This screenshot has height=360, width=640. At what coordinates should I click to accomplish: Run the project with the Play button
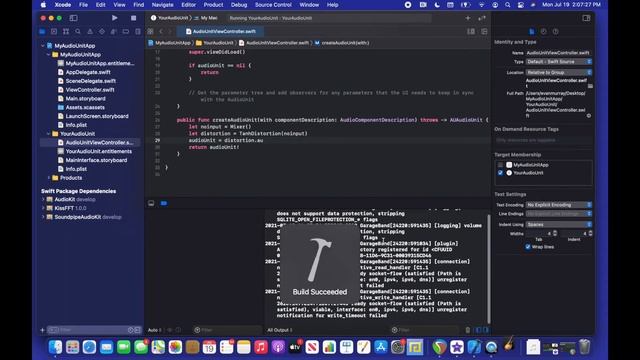coord(115,18)
